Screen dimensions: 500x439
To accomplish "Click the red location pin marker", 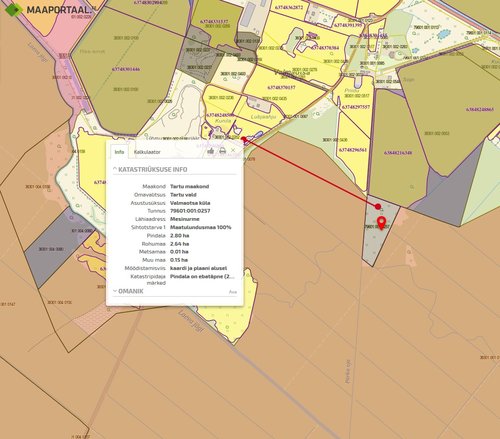I will [x=381, y=223].
